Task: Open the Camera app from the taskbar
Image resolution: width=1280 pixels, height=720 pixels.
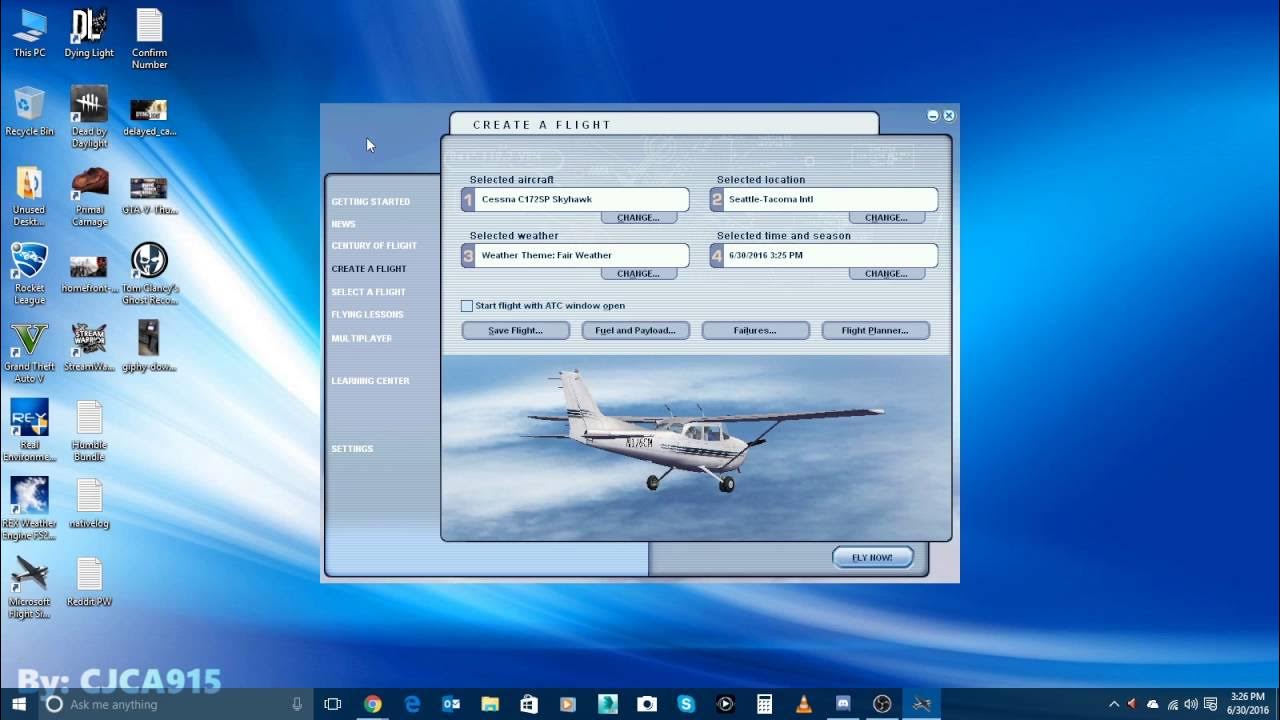Action: coord(647,704)
